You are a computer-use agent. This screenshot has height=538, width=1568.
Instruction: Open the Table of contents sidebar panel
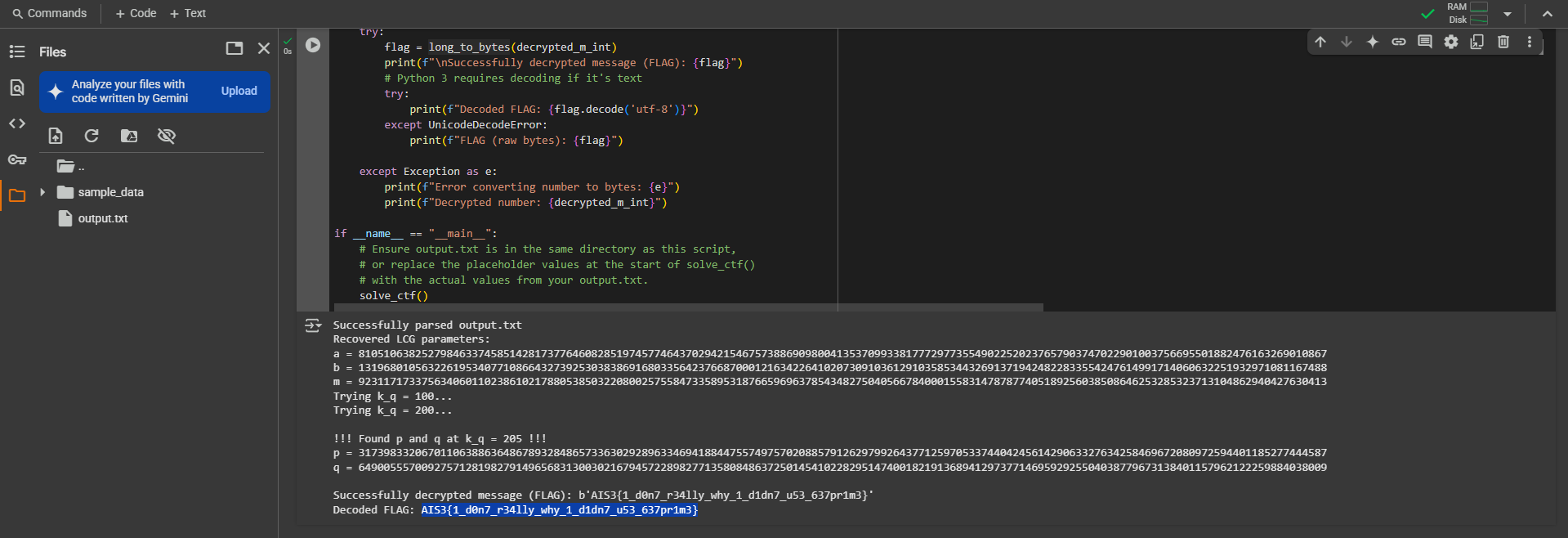click(17, 52)
